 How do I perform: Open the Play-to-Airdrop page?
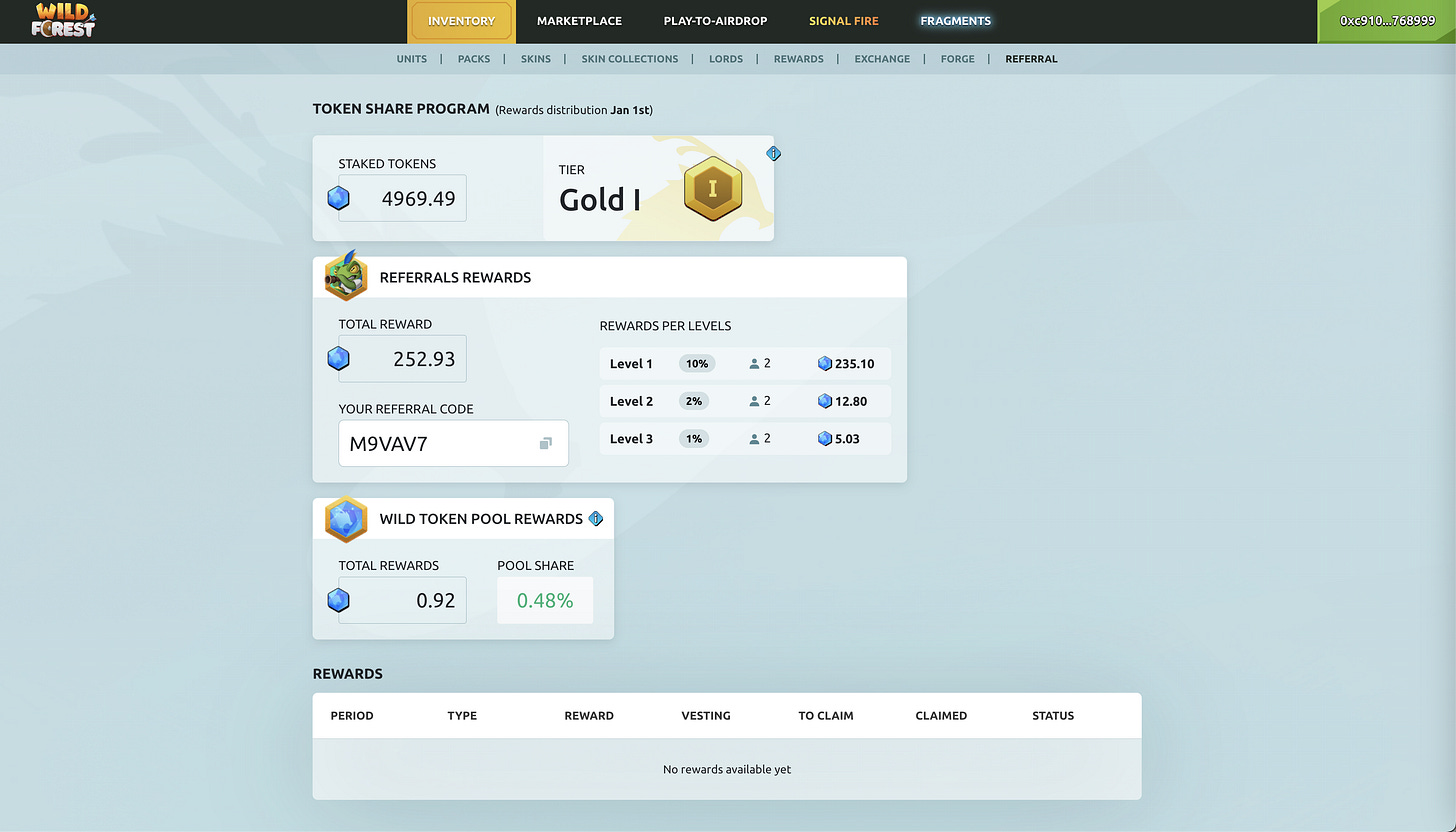[715, 20]
